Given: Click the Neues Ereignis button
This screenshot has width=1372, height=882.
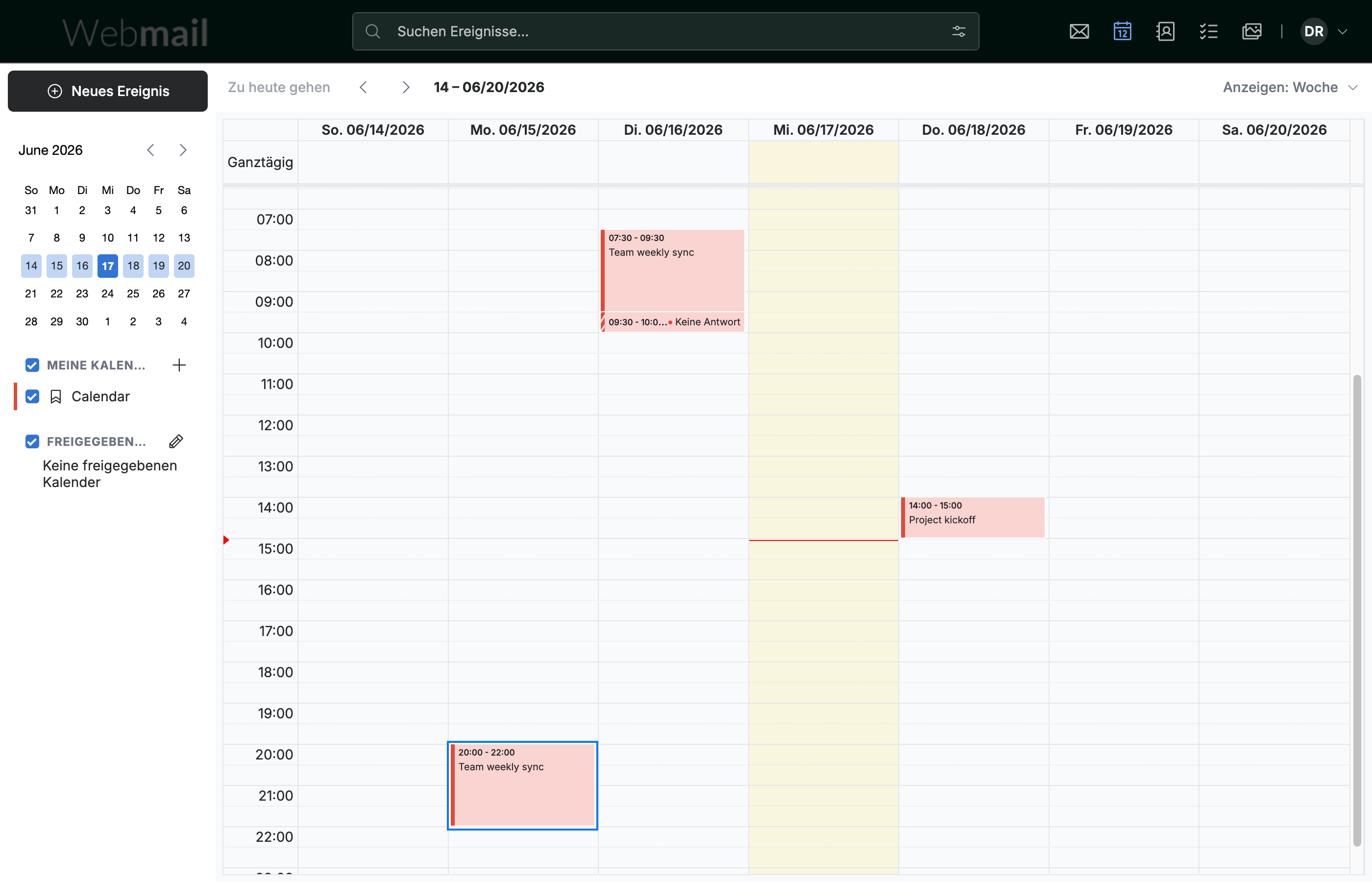Looking at the screenshot, I should [x=108, y=91].
